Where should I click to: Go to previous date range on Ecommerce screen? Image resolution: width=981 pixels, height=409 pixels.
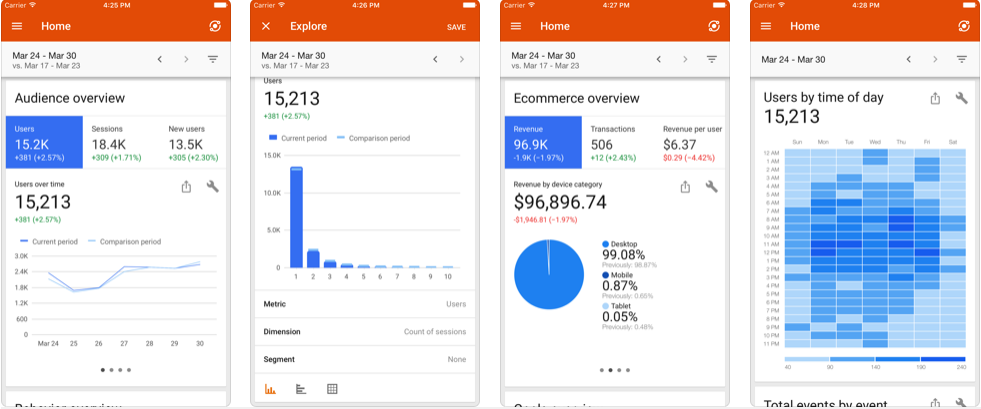click(659, 59)
